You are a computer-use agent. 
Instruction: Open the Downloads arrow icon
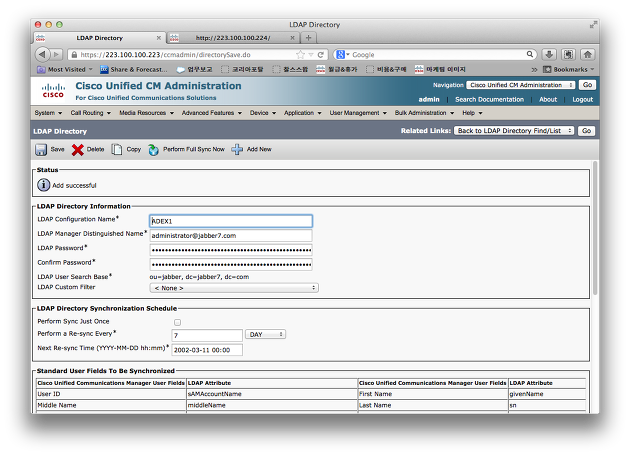click(x=549, y=54)
